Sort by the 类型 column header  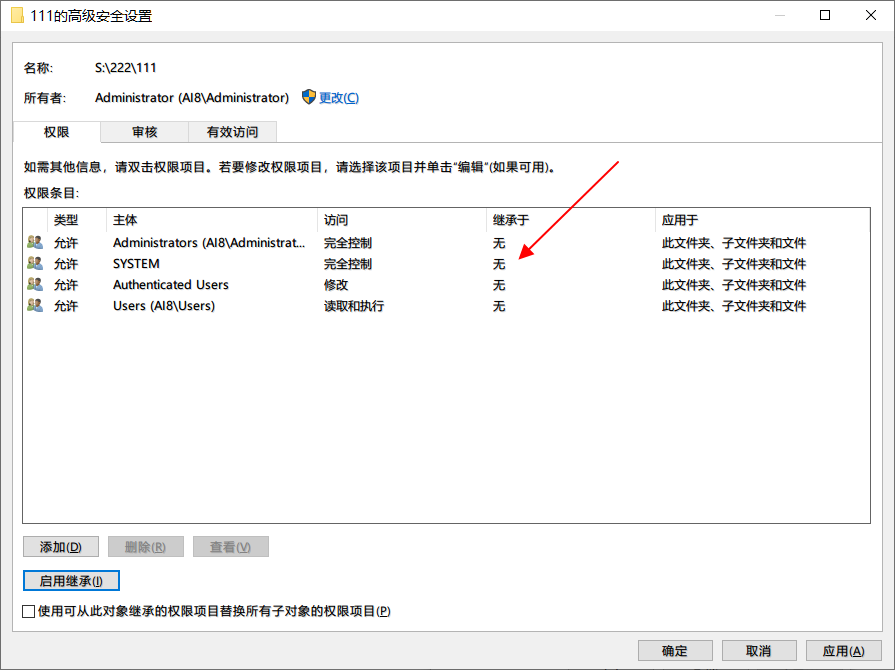click(76, 220)
